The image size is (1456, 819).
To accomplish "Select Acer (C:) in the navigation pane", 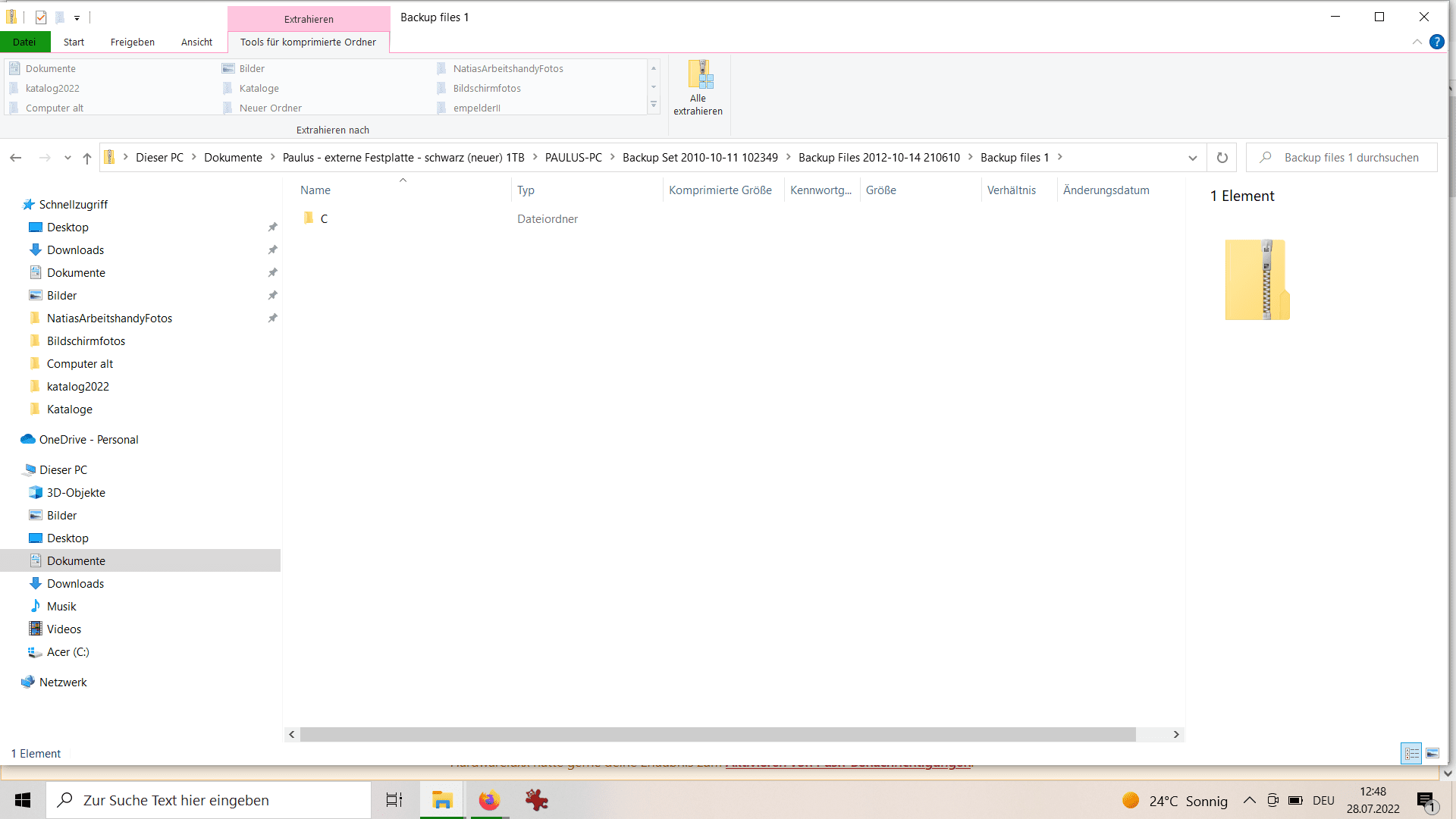I will (x=67, y=651).
